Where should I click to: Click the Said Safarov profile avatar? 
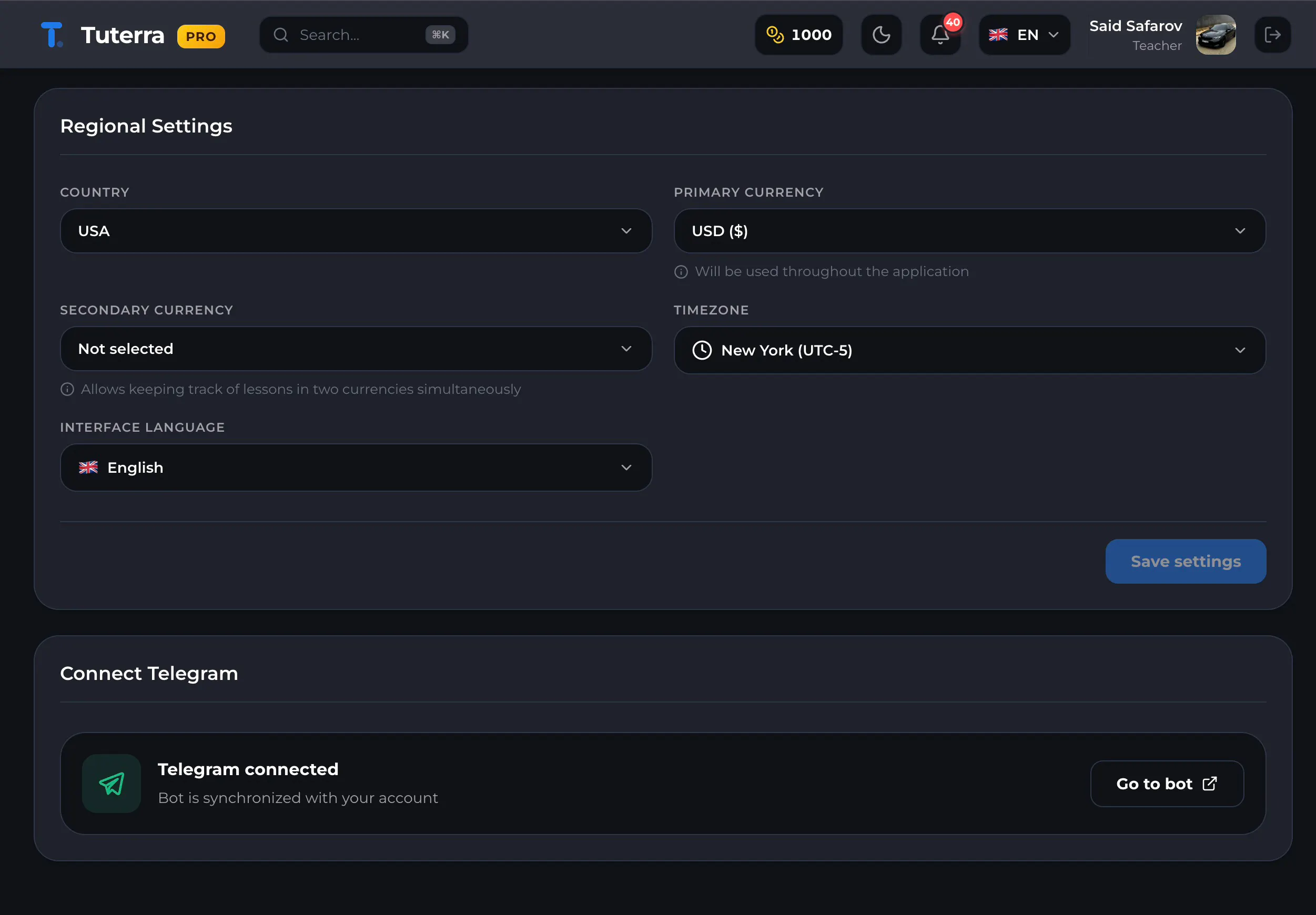pyautogui.click(x=1216, y=35)
